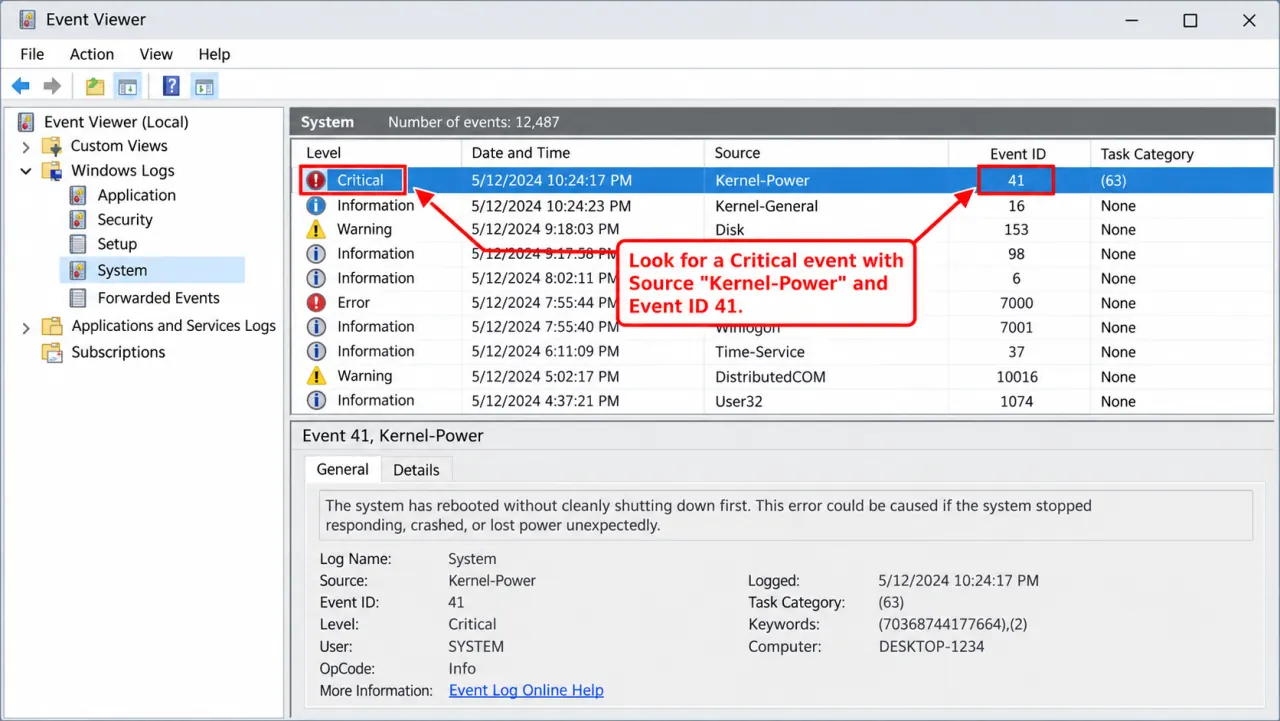Click the Event Viewer icon in the title bar
Image resolution: width=1280 pixels, height=721 pixels.
point(27,19)
